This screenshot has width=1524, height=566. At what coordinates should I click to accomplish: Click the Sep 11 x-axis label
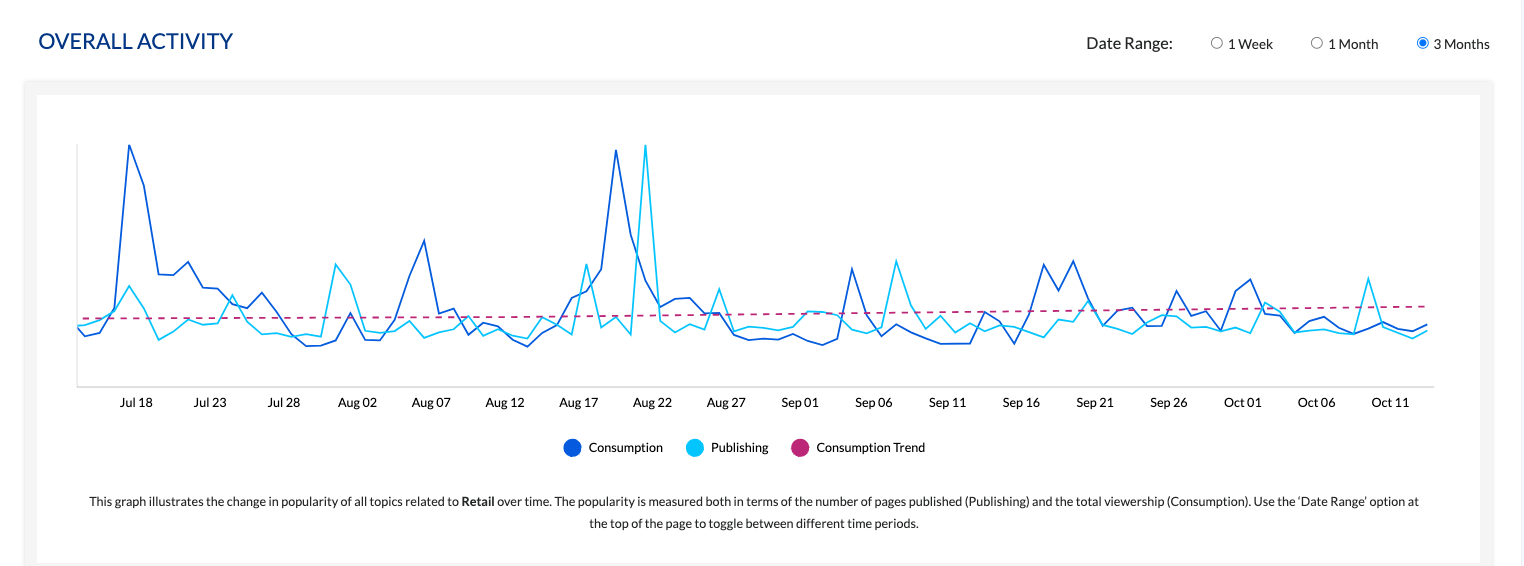[x=947, y=403]
